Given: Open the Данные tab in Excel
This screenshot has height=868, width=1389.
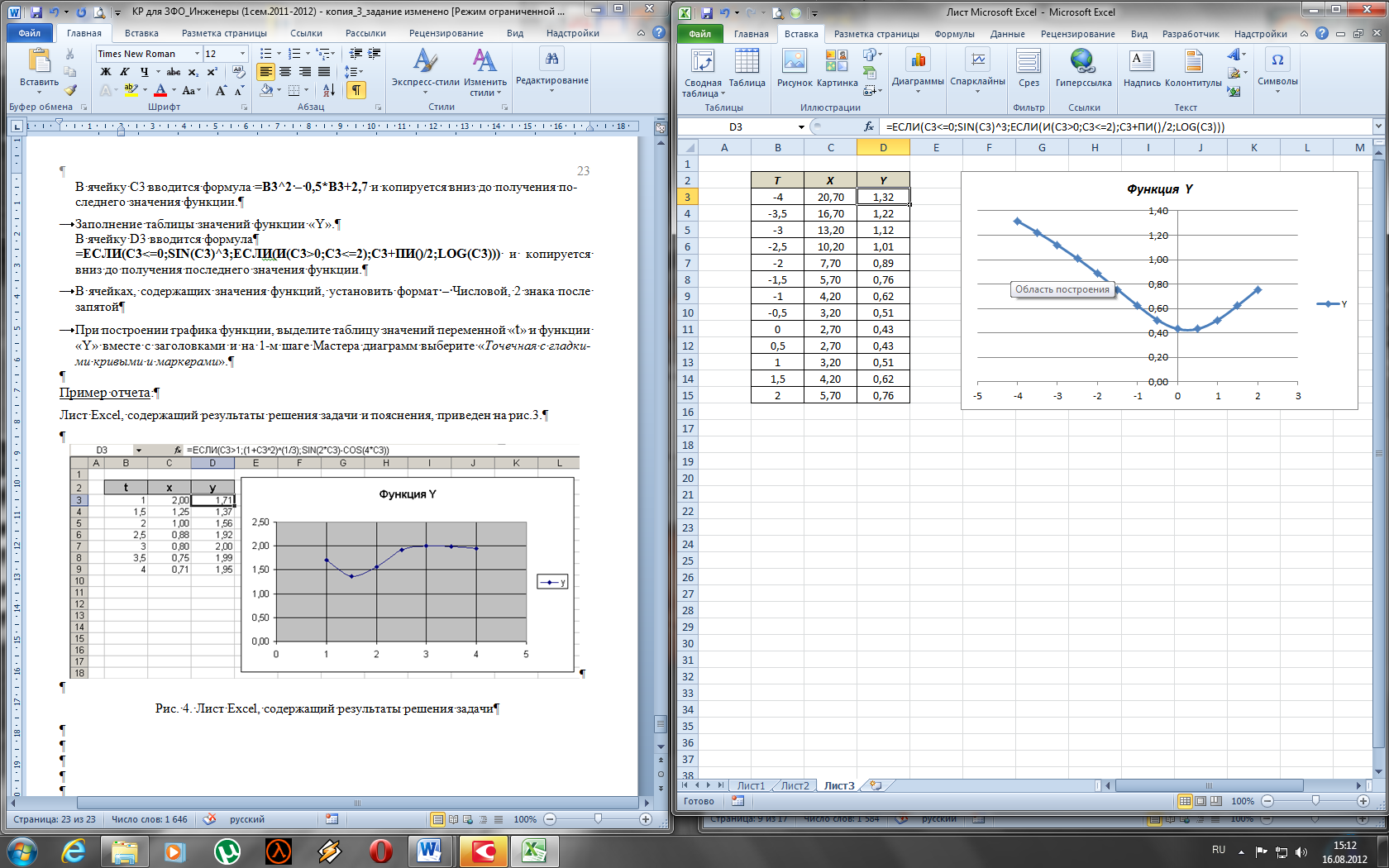Looking at the screenshot, I should 1007,34.
